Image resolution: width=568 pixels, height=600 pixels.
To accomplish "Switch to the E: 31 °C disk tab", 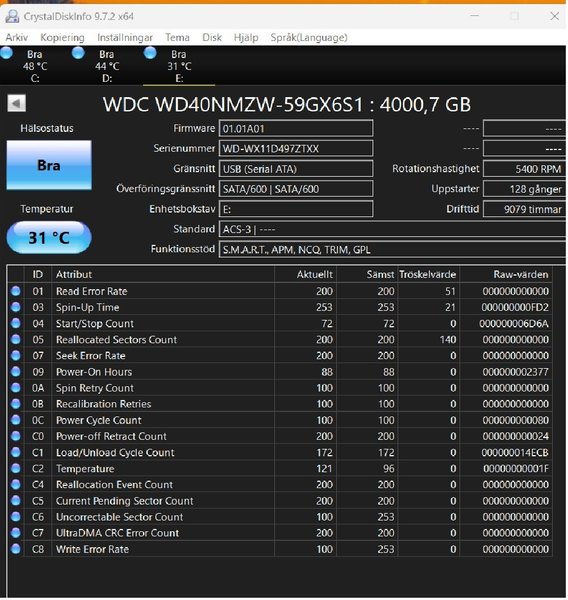I will click(179, 66).
